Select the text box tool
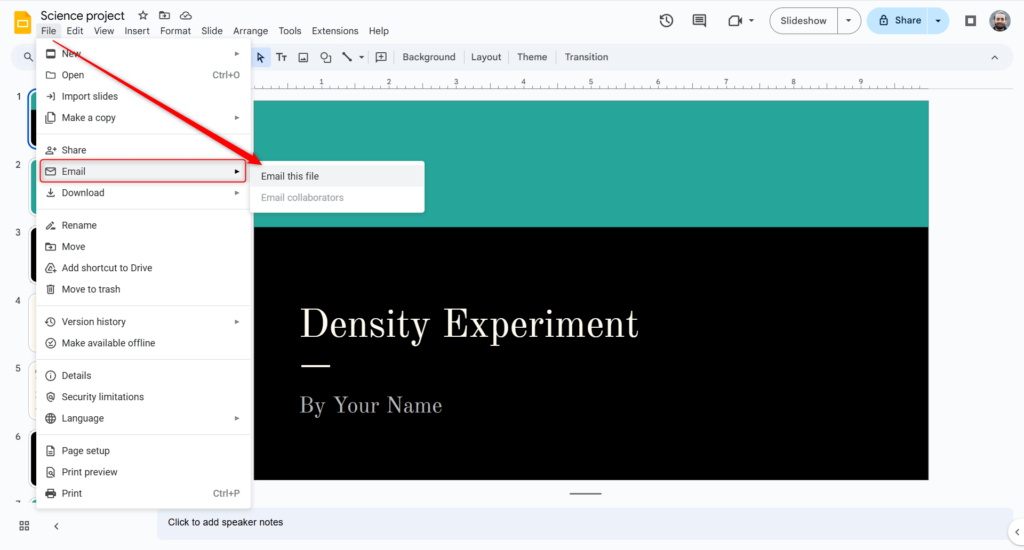Screen dimensions: 1024x550 (x=282, y=57)
